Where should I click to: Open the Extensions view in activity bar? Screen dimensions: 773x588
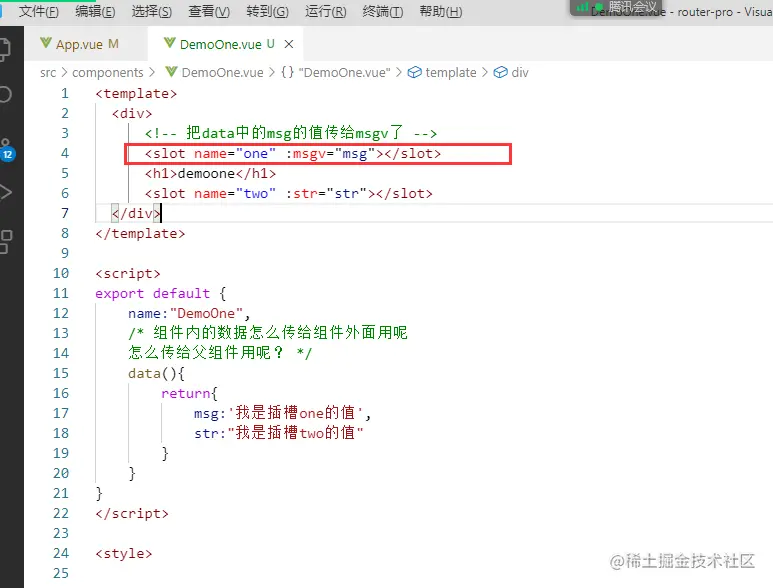tap(5, 242)
